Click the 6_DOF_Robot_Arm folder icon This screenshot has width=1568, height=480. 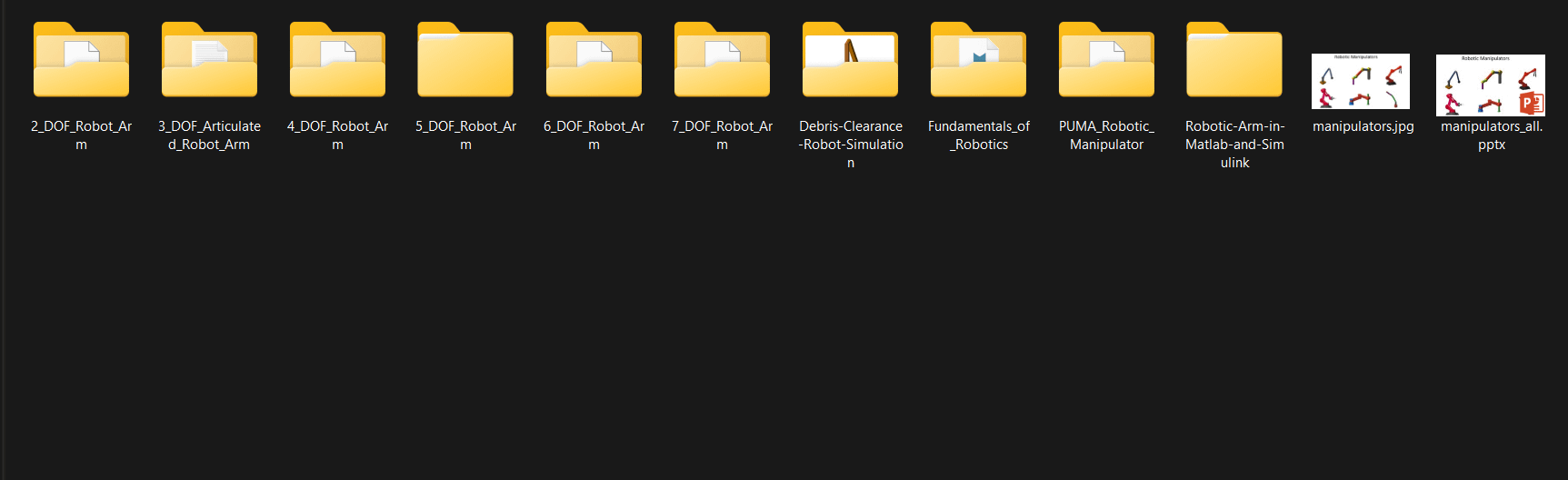[x=594, y=61]
